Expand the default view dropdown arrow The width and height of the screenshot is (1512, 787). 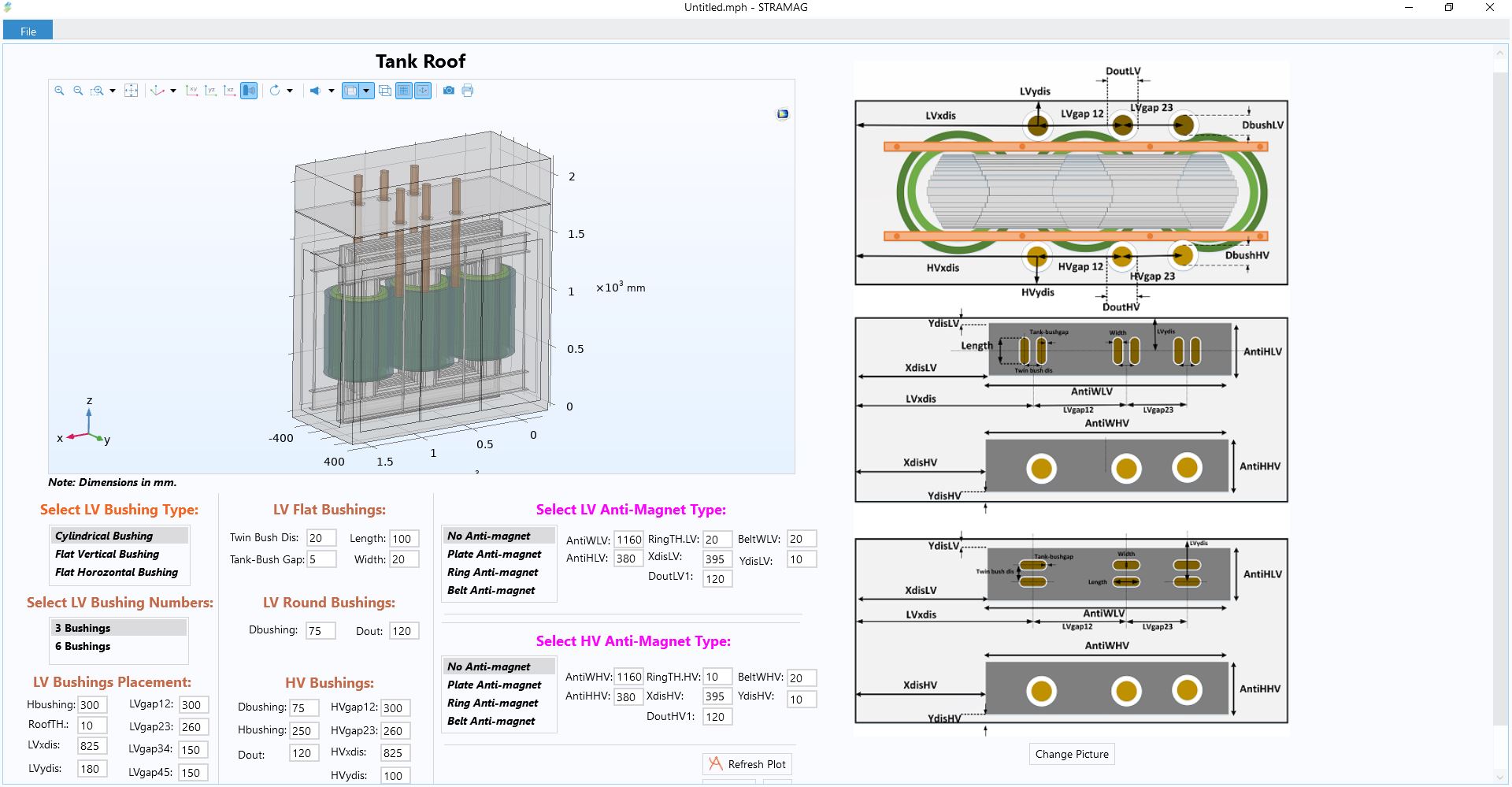pos(173,91)
